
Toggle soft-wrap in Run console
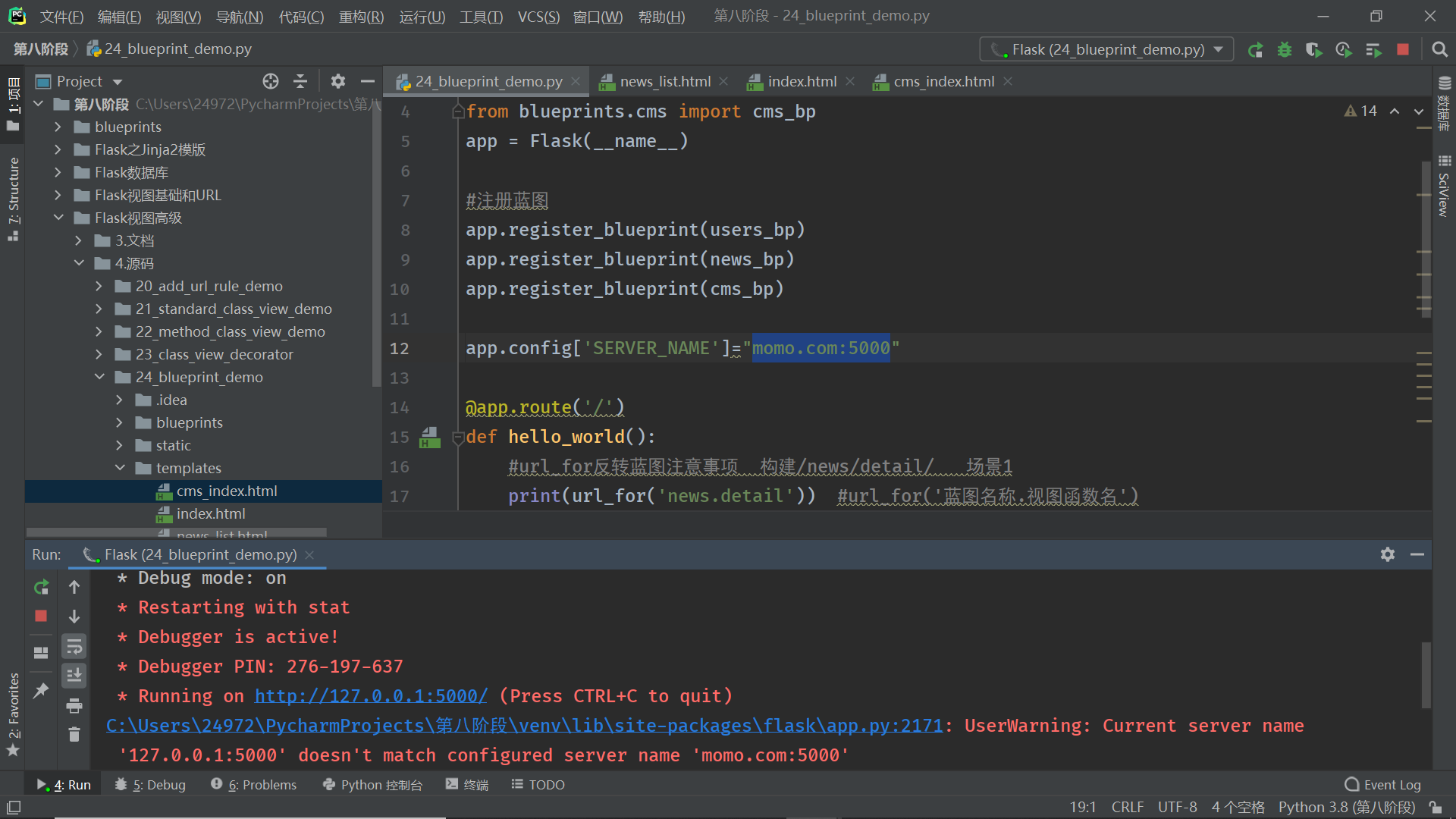[74, 646]
